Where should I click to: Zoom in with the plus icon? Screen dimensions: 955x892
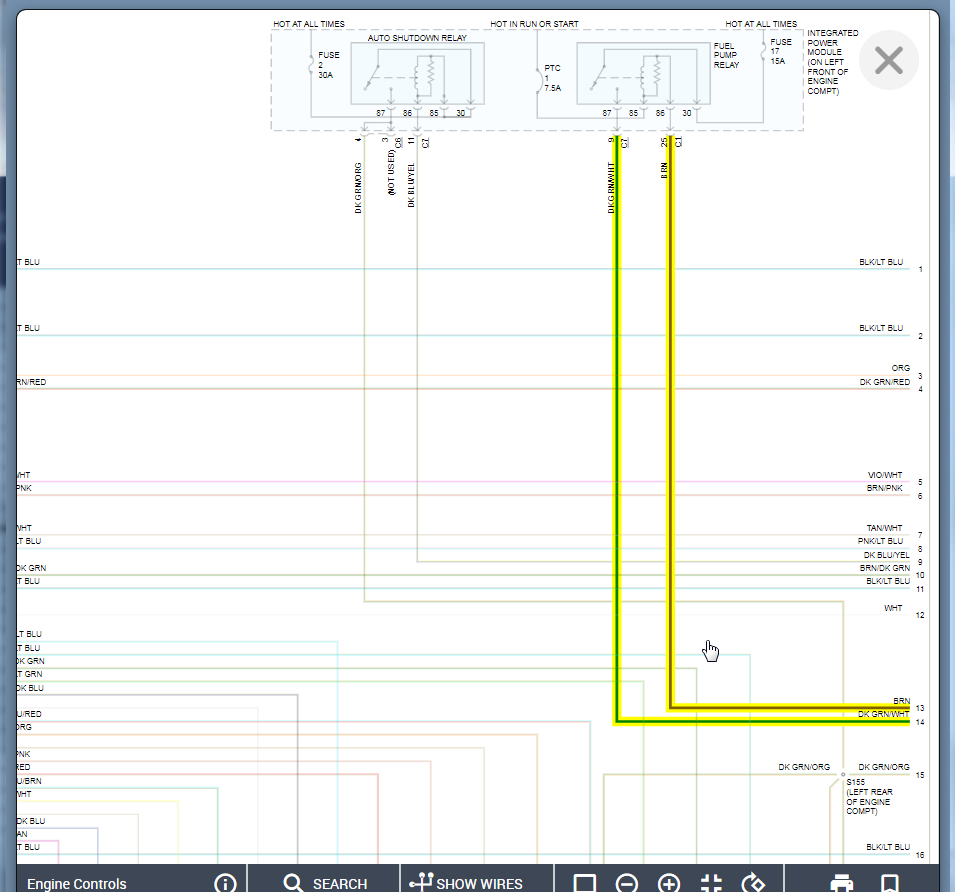pos(669,883)
